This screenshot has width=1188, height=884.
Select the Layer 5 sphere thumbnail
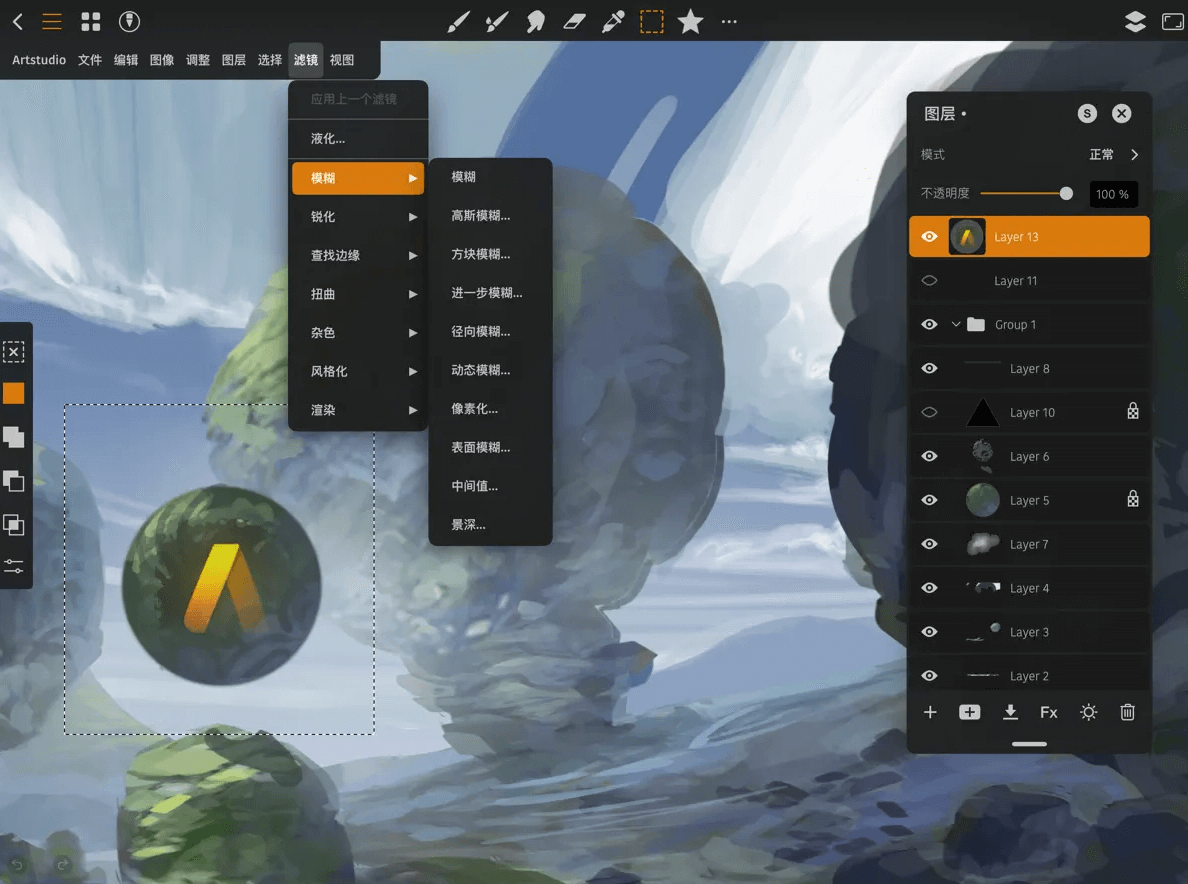[x=983, y=500]
